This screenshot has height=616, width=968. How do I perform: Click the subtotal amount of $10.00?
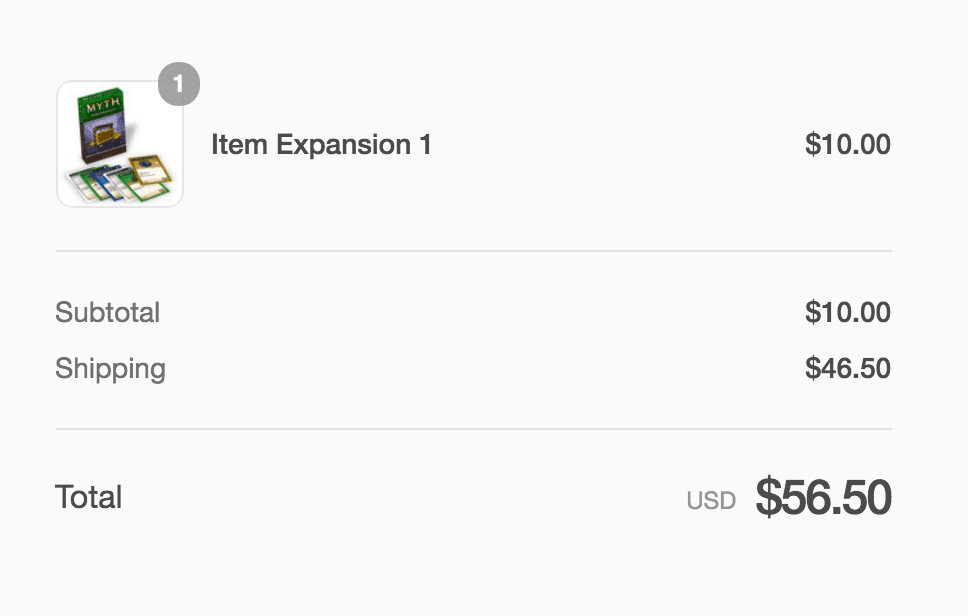pyautogui.click(x=848, y=312)
